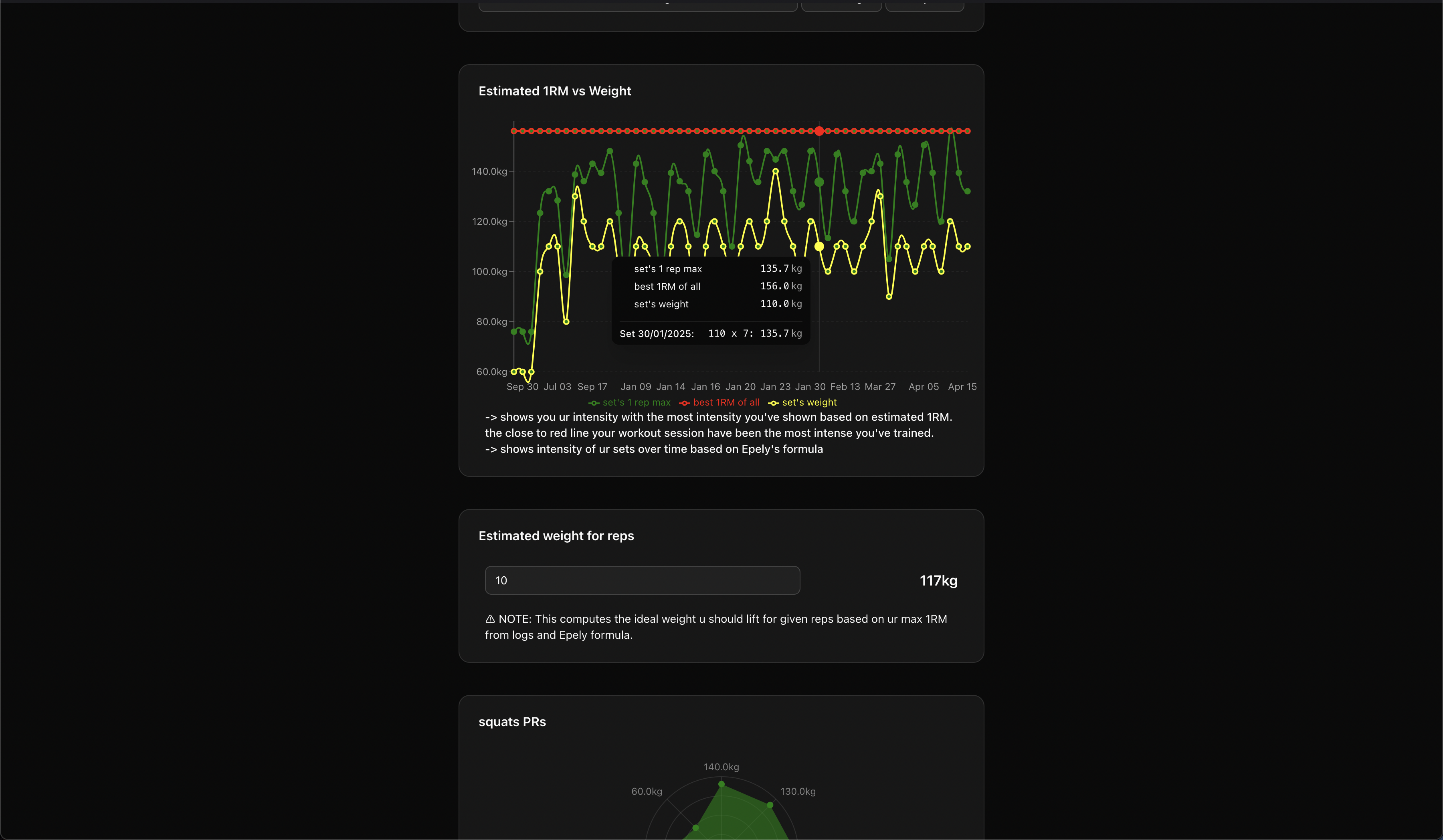
Task: Click the Jan 23 x-axis date label
Action: click(775, 386)
